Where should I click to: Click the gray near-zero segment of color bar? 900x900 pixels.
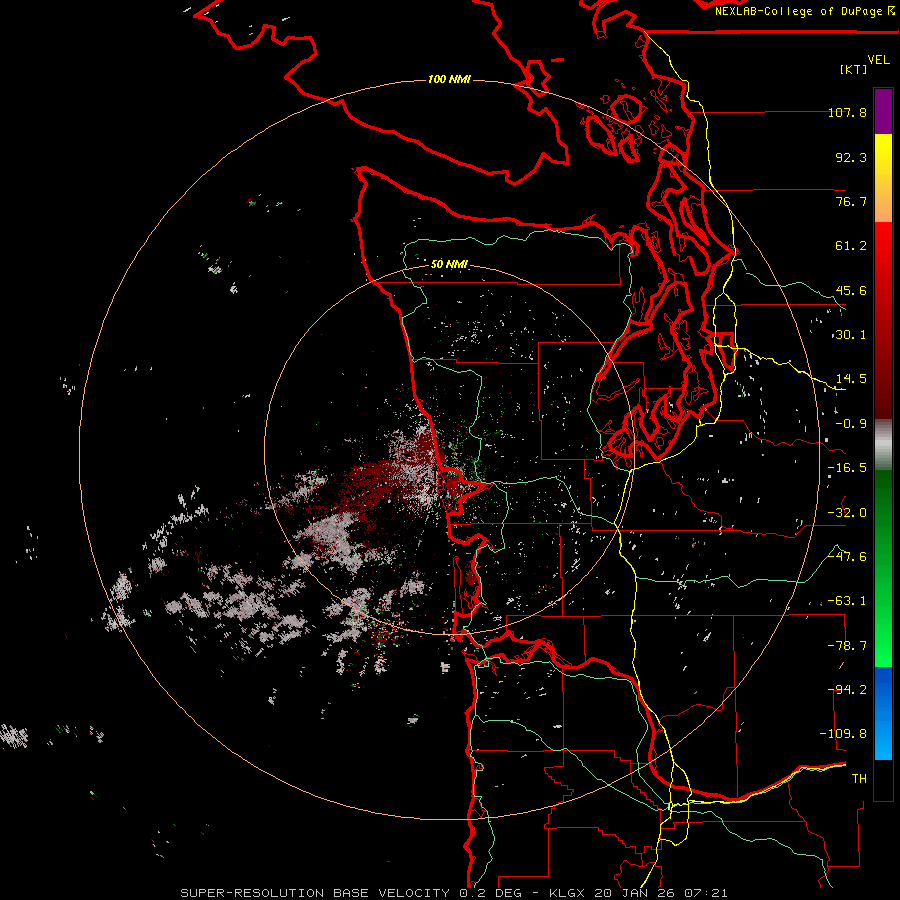pyautogui.click(x=883, y=444)
